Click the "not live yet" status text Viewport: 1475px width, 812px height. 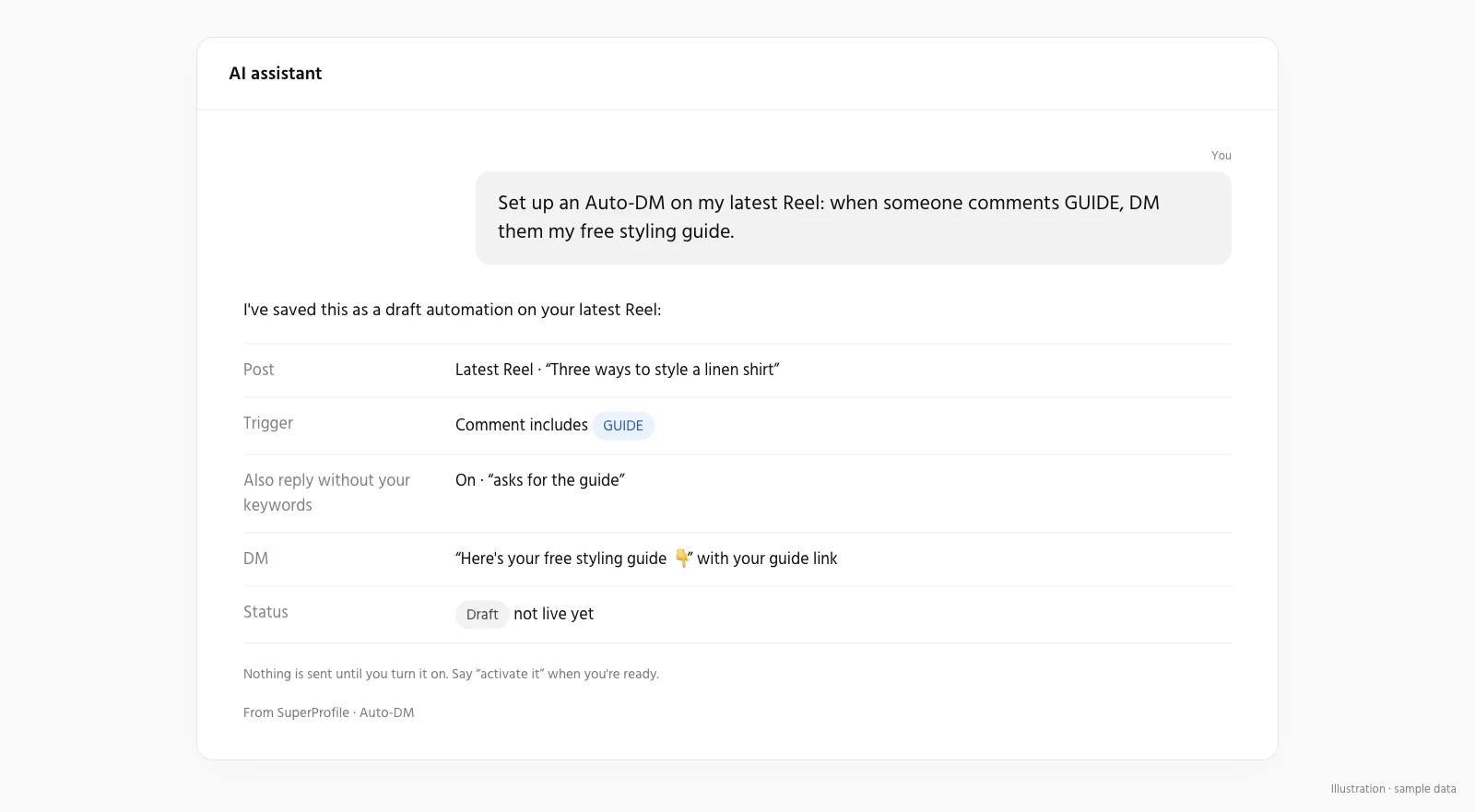coord(553,614)
